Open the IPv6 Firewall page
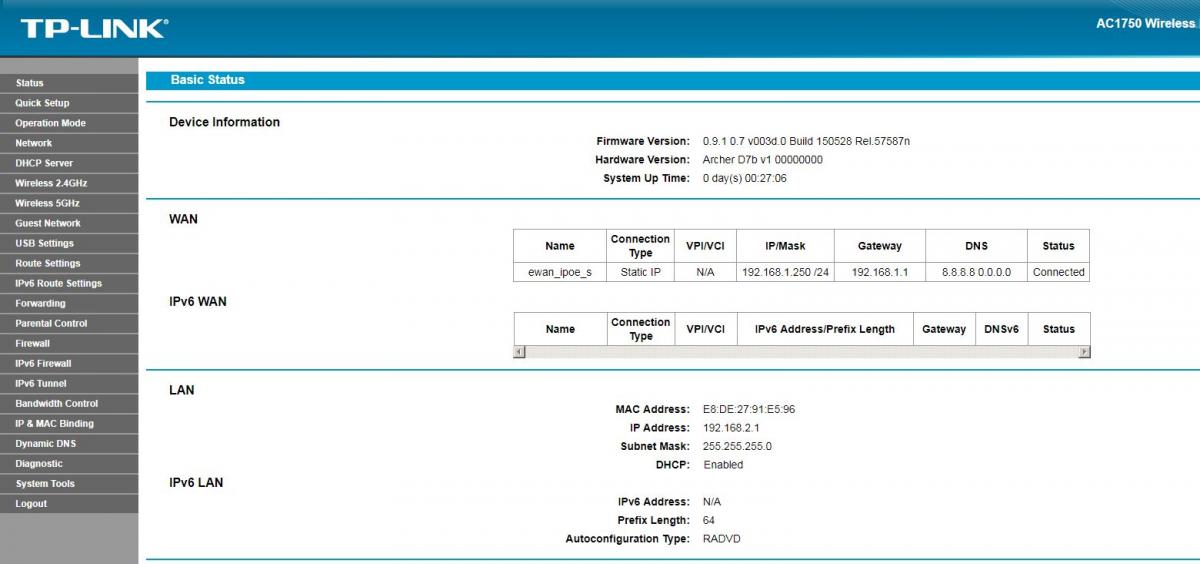The image size is (1200, 564). pos(69,363)
